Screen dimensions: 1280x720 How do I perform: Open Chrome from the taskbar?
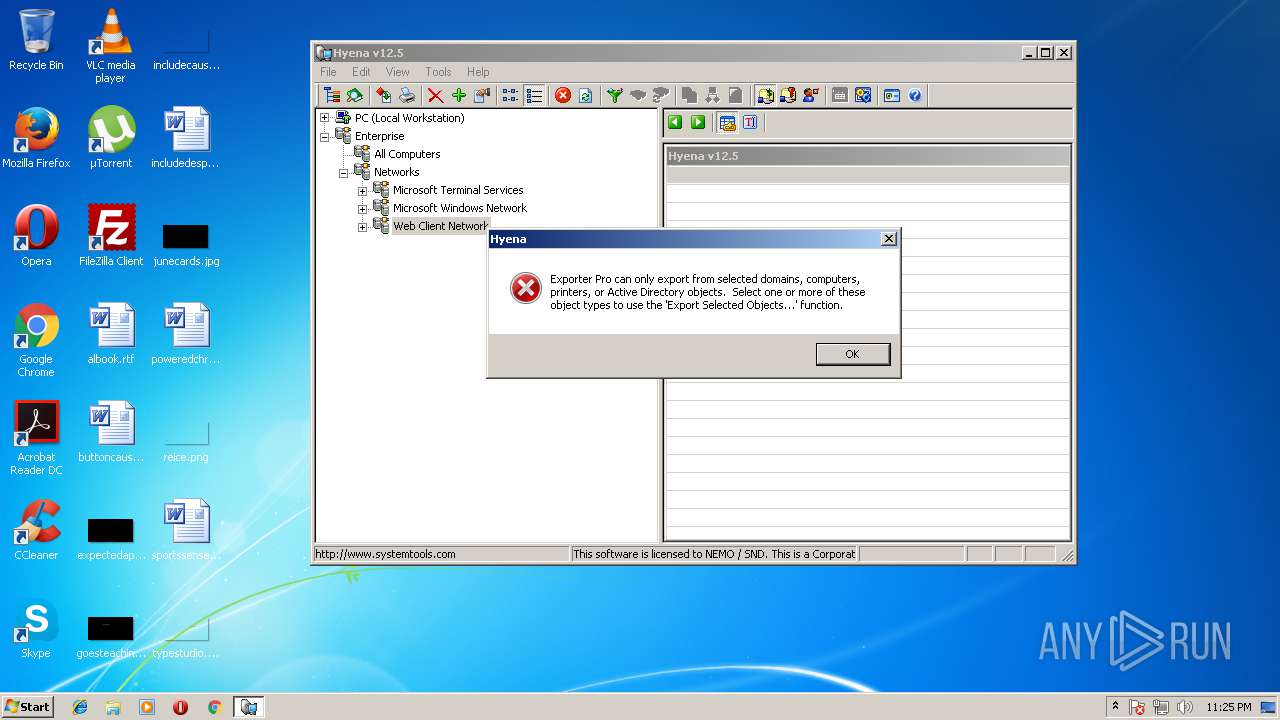pyautogui.click(x=214, y=707)
